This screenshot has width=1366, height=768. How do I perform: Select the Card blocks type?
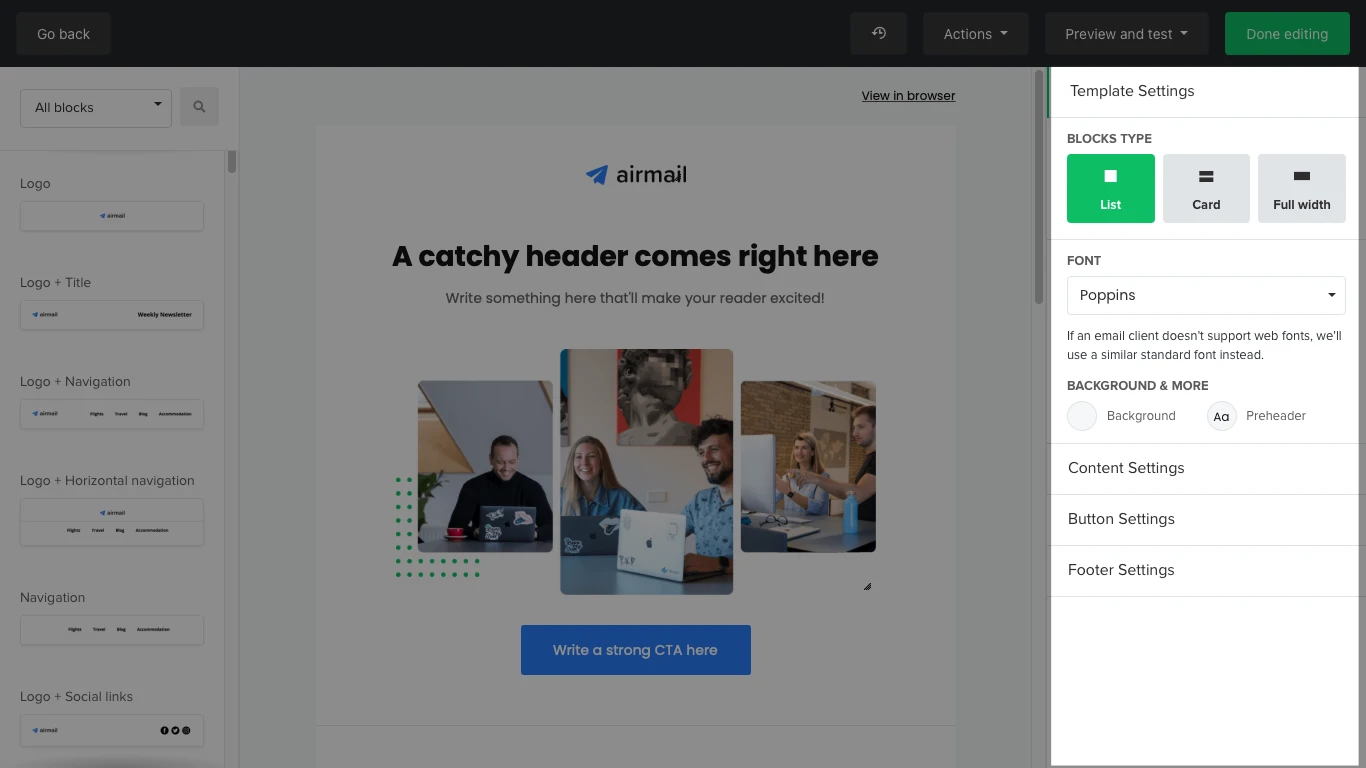[1206, 188]
